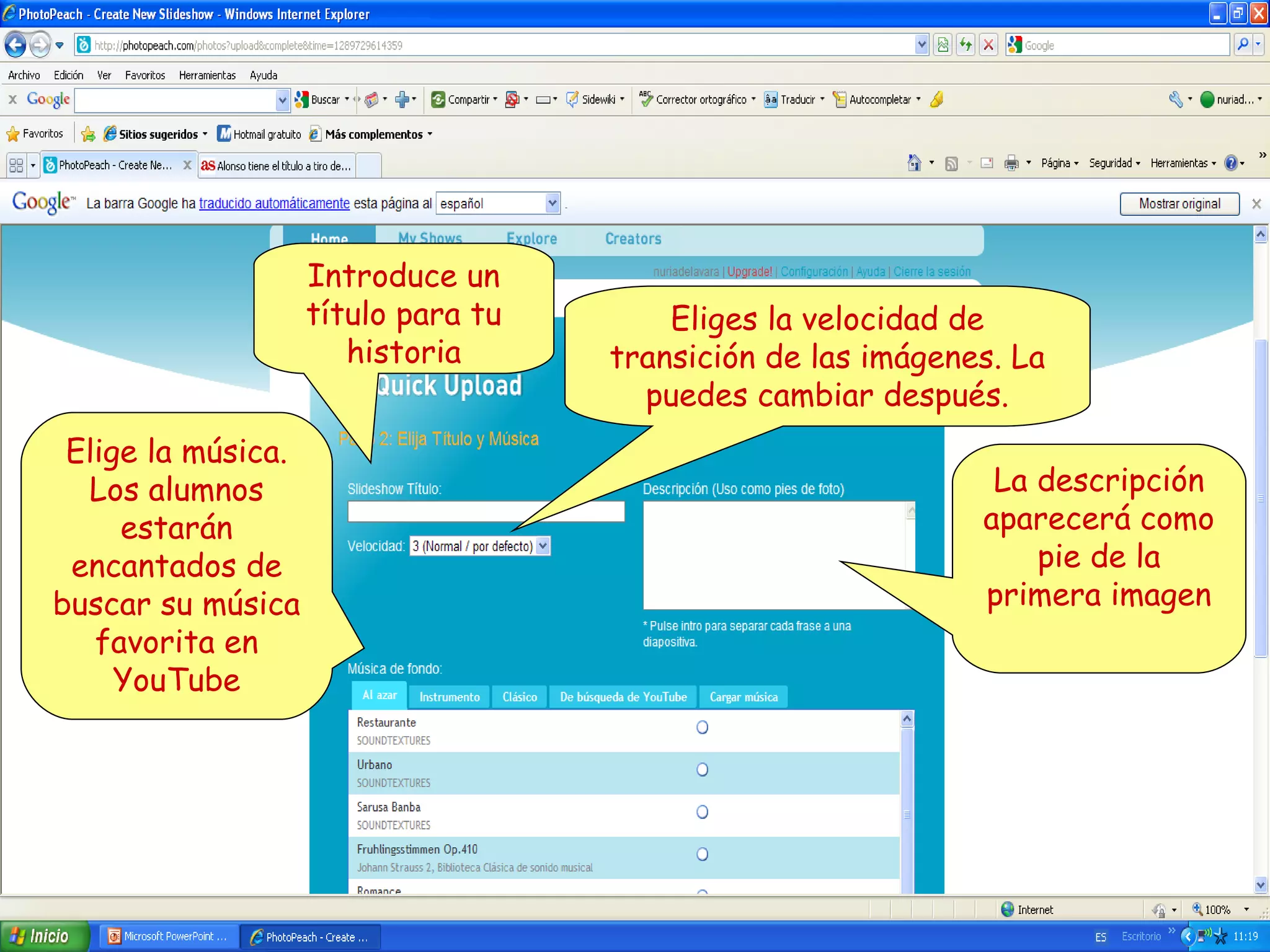This screenshot has width=1270, height=952.
Task: Switch to De búsqueda de YouTube tab
Action: (x=623, y=697)
